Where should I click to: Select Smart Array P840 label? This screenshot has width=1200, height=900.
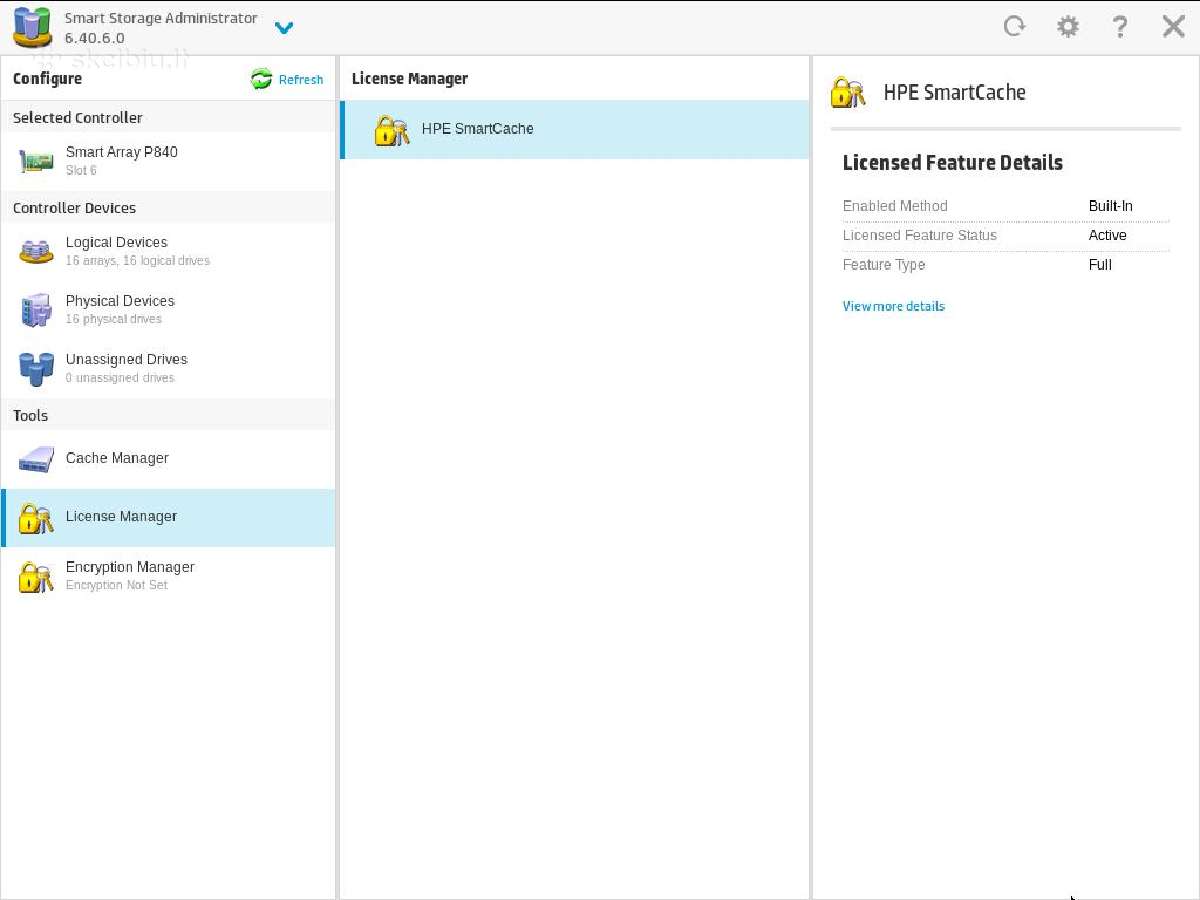(122, 152)
